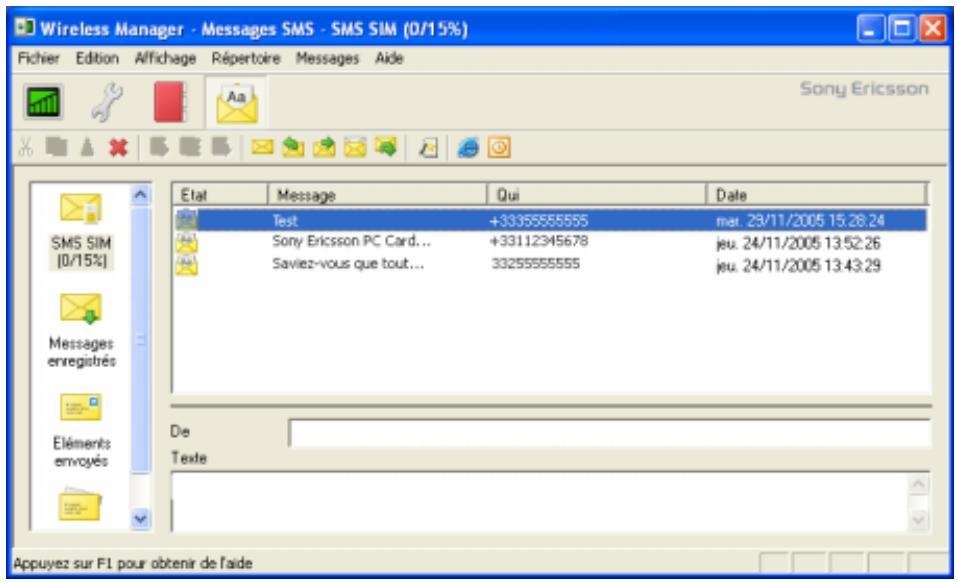Image resolution: width=957 pixels, height=582 pixels.
Task: Click folder list scroll down arrow
Action: point(140,519)
